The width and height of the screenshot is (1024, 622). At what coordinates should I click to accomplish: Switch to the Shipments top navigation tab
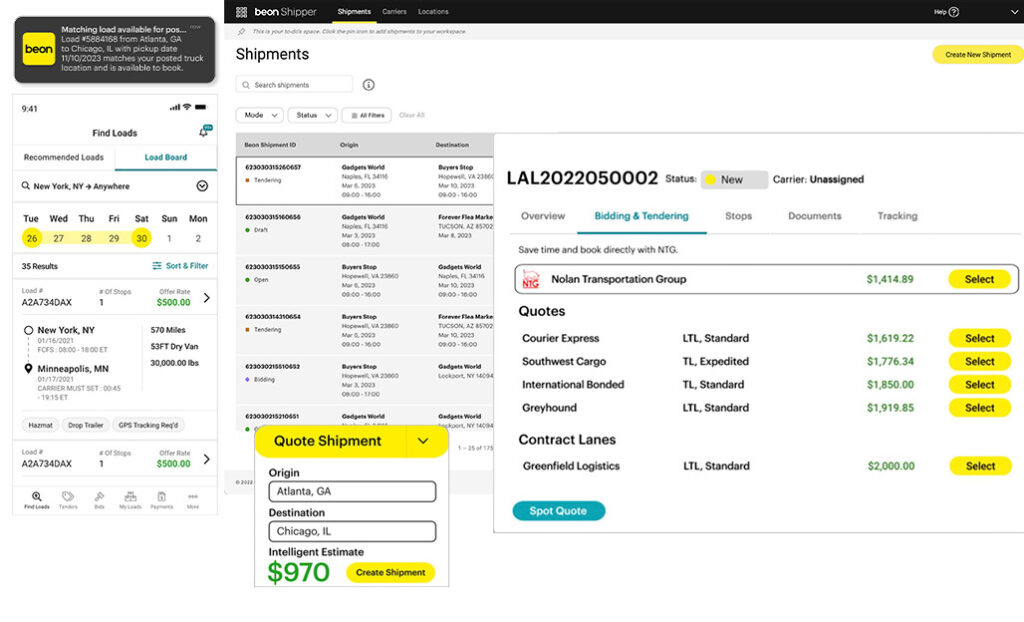coord(354,12)
